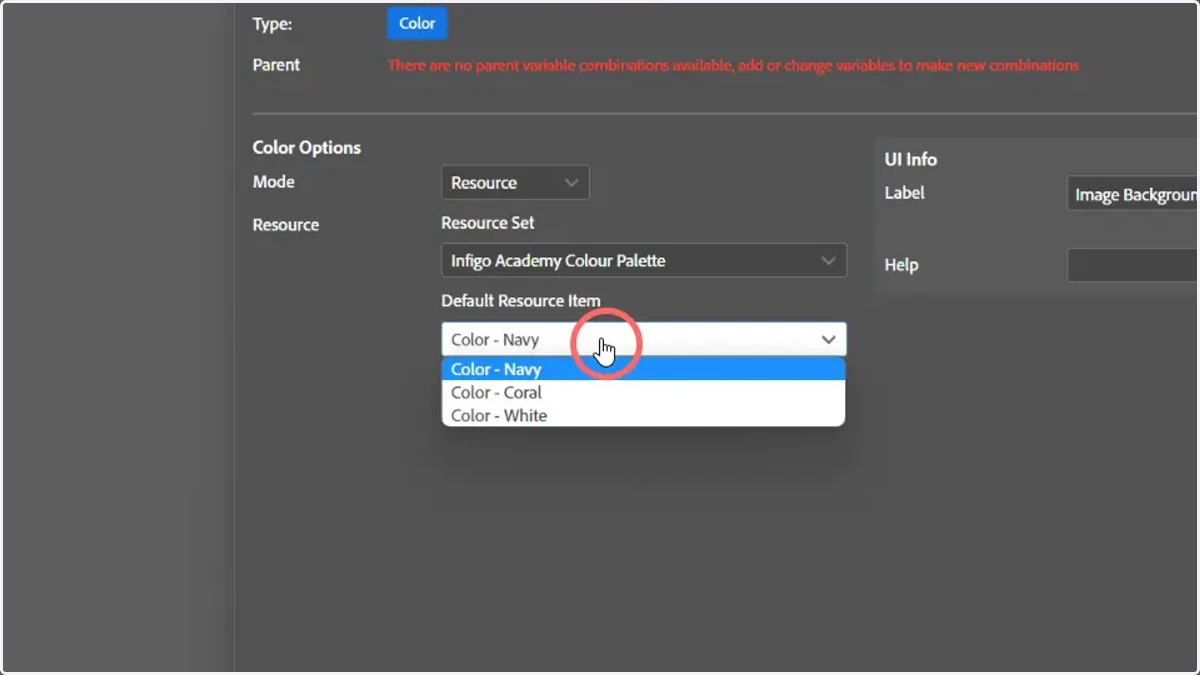Click the Type: label
The width and height of the screenshot is (1200, 675).
[x=272, y=24]
